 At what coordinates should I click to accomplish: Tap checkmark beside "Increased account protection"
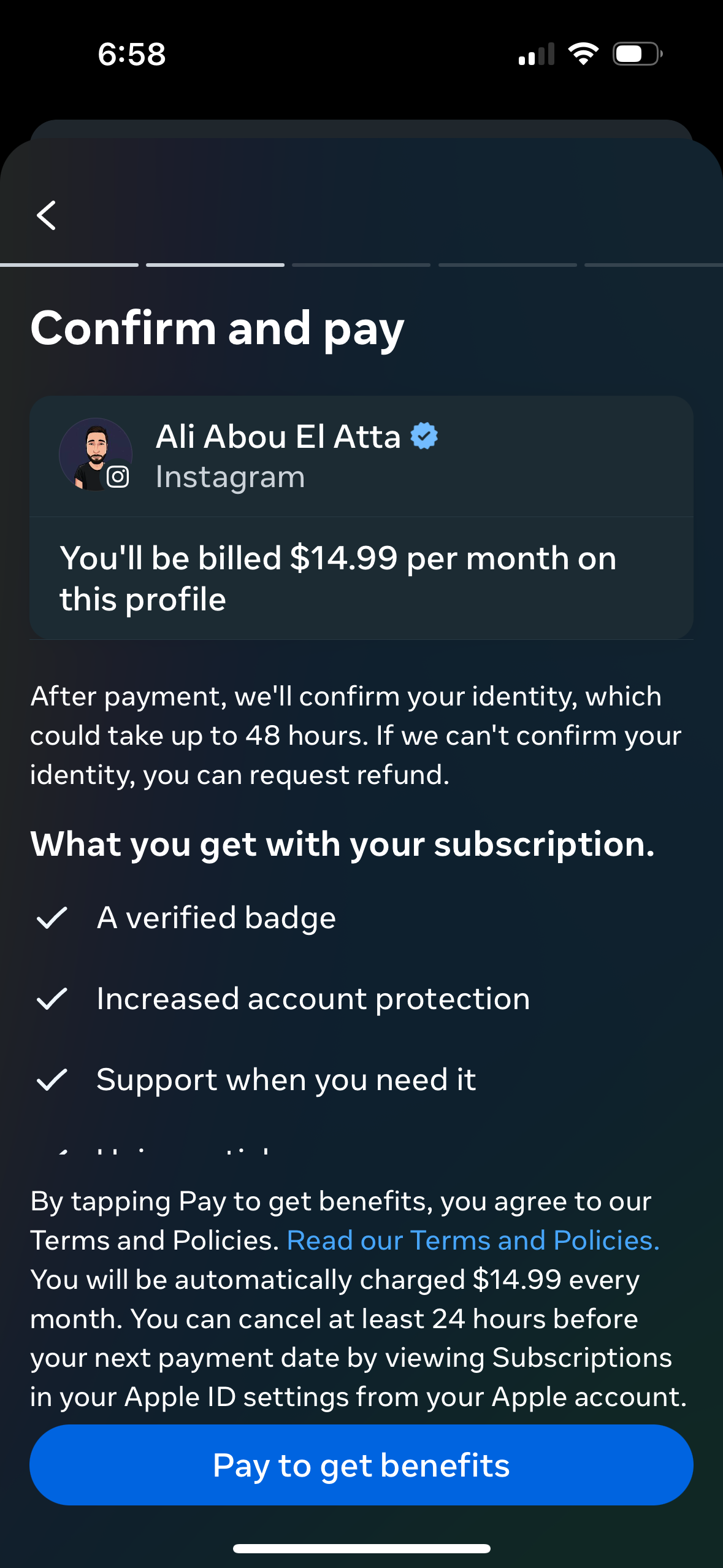pyautogui.click(x=52, y=999)
